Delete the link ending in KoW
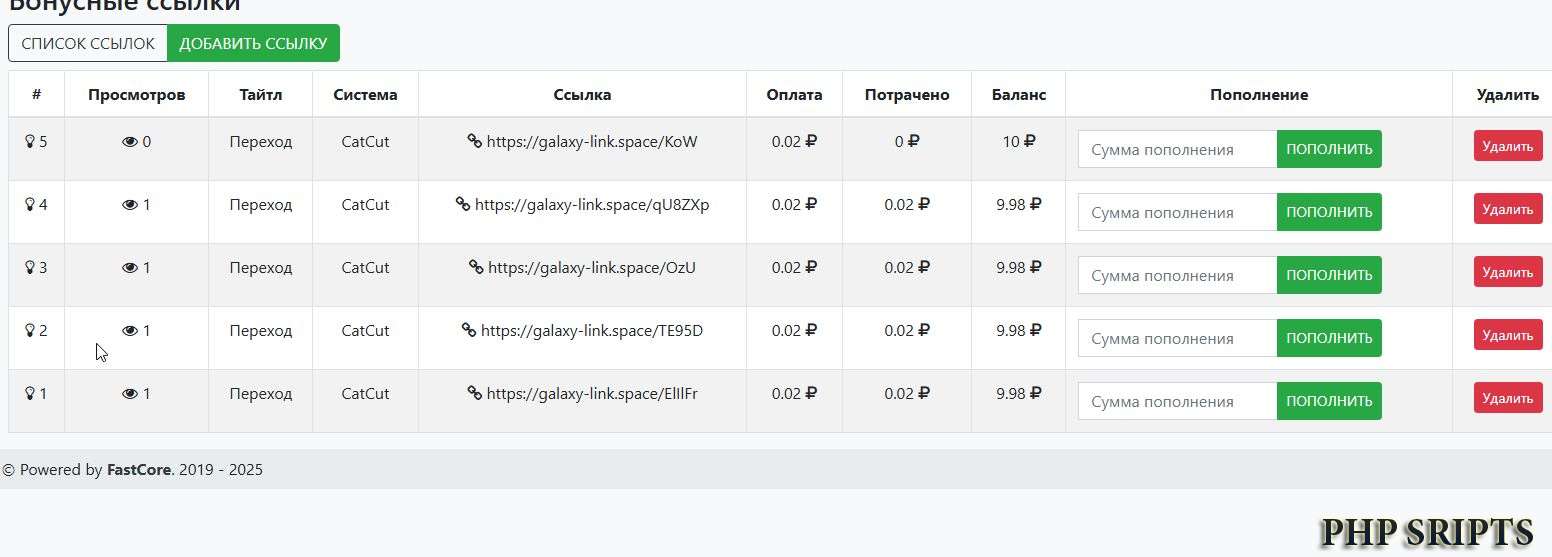The image size is (1552, 557). tap(1507, 146)
